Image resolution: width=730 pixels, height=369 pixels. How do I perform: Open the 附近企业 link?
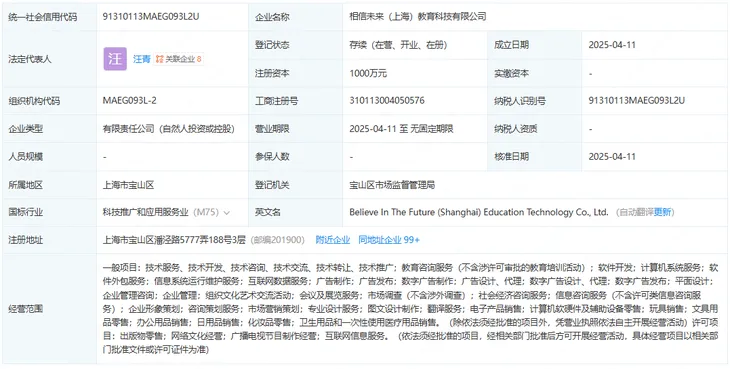333,240
